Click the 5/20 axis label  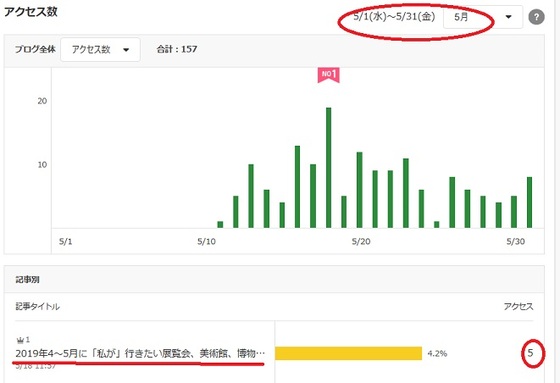pyautogui.click(x=361, y=242)
